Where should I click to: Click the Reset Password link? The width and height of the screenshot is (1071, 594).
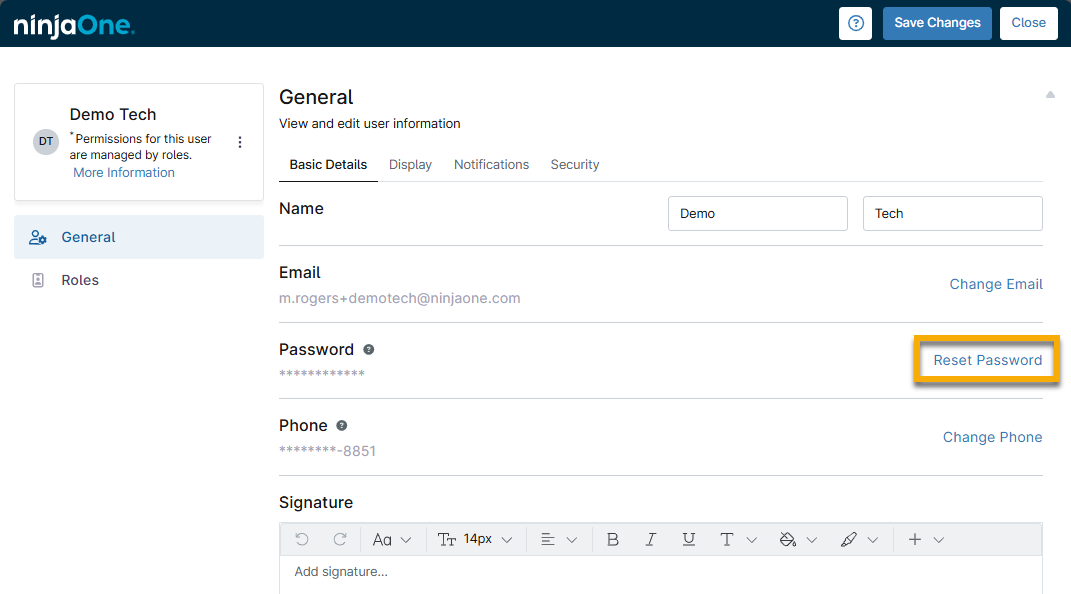(987, 360)
